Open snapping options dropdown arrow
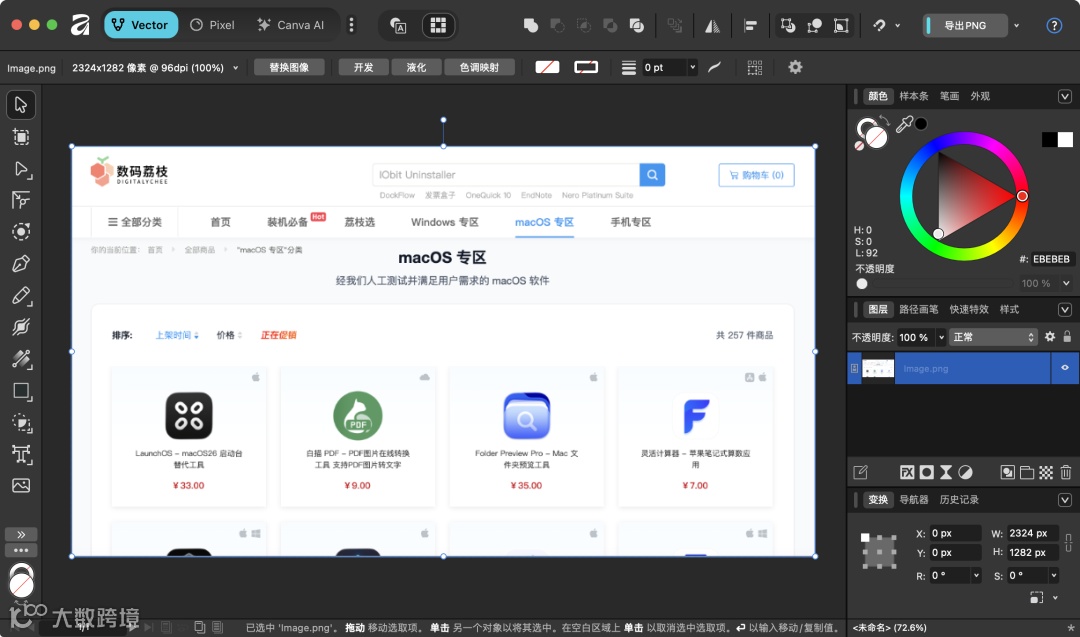This screenshot has width=1080, height=637. pos(897,25)
